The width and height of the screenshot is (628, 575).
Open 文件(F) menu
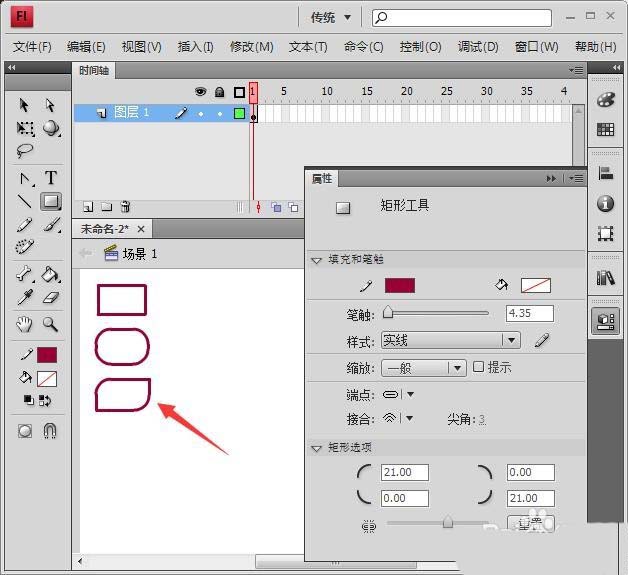(x=32, y=47)
